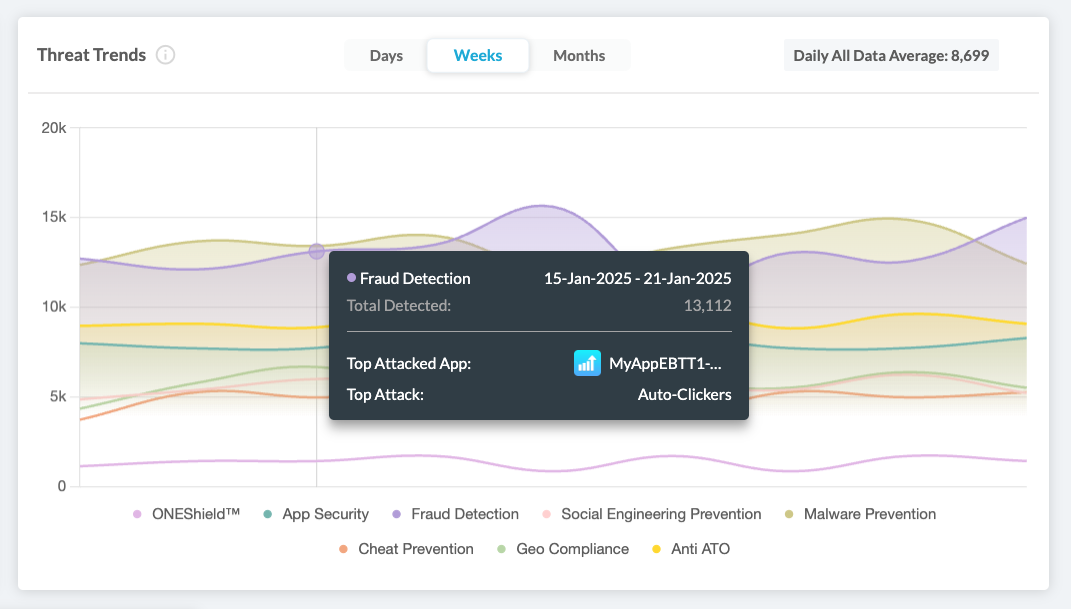This screenshot has width=1071, height=609.
Task: Toggle the ONEShield™ legend series
Action: click(196, 514)
